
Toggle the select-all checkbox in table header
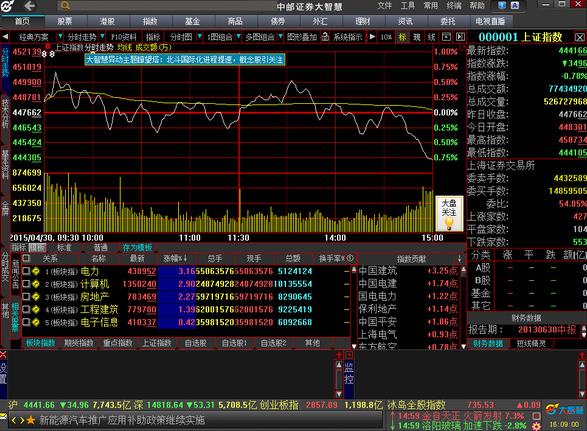click(26, 258)
